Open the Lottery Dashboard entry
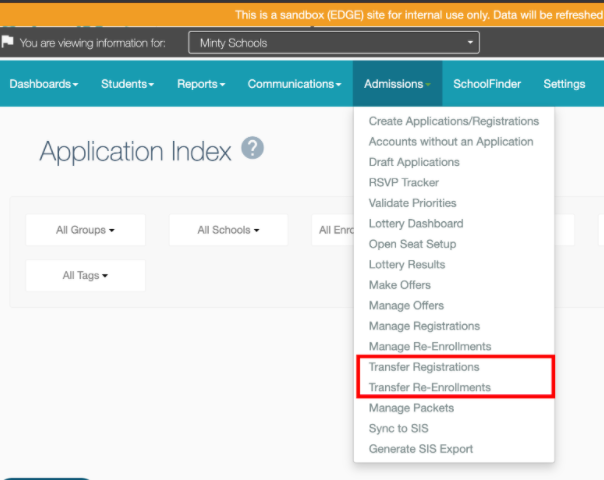 [416, 223]
